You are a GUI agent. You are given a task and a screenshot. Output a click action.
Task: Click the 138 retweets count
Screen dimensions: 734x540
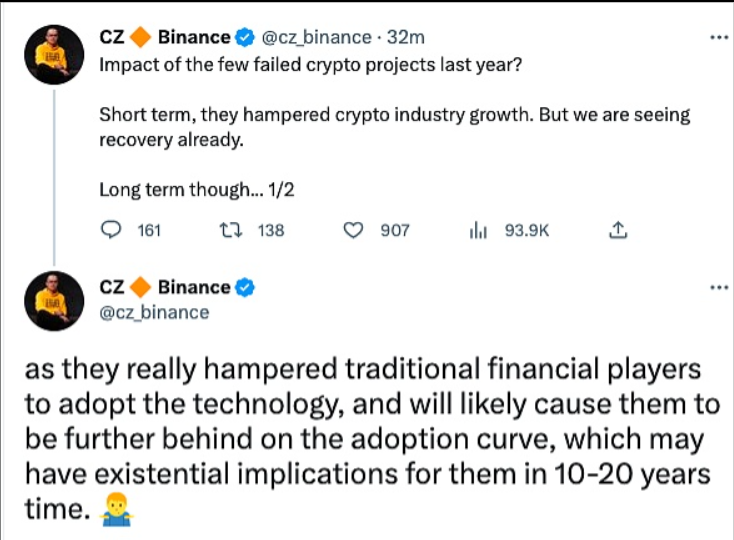pyautogui.click(x=271, y=230)
